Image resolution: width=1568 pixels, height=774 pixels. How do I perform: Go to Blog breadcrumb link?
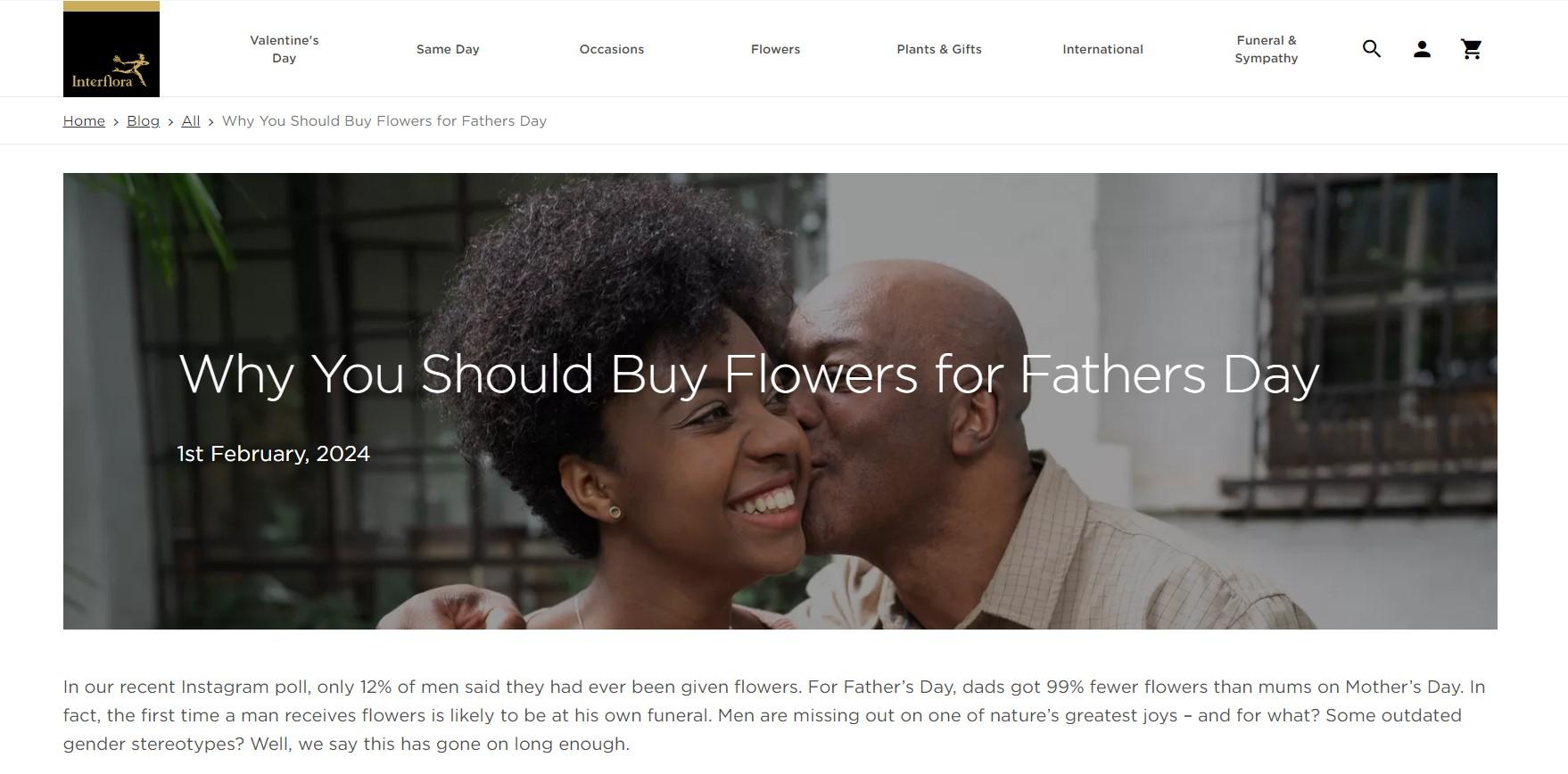143,120
